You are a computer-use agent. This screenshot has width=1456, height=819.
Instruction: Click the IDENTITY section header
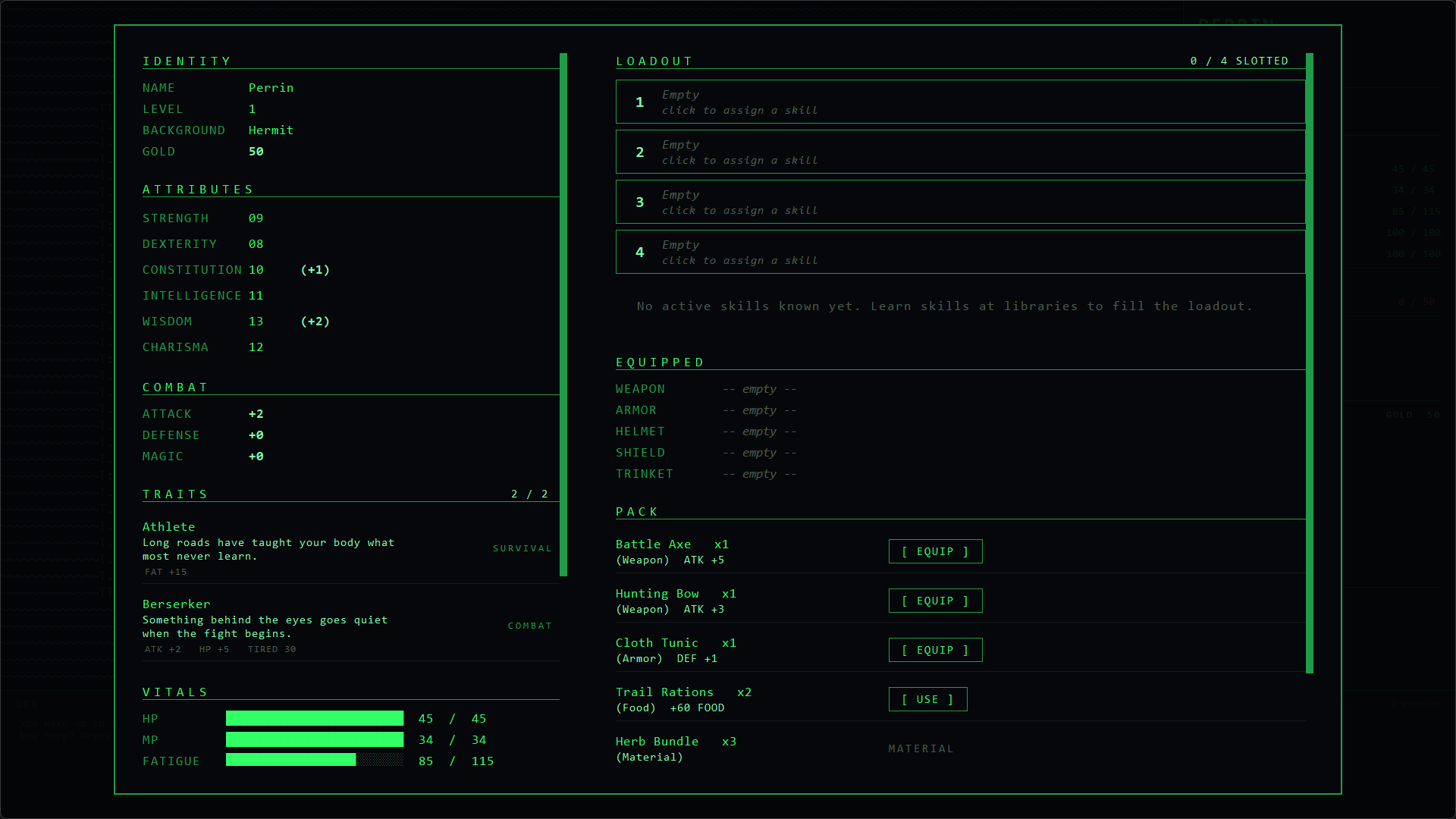187,61
